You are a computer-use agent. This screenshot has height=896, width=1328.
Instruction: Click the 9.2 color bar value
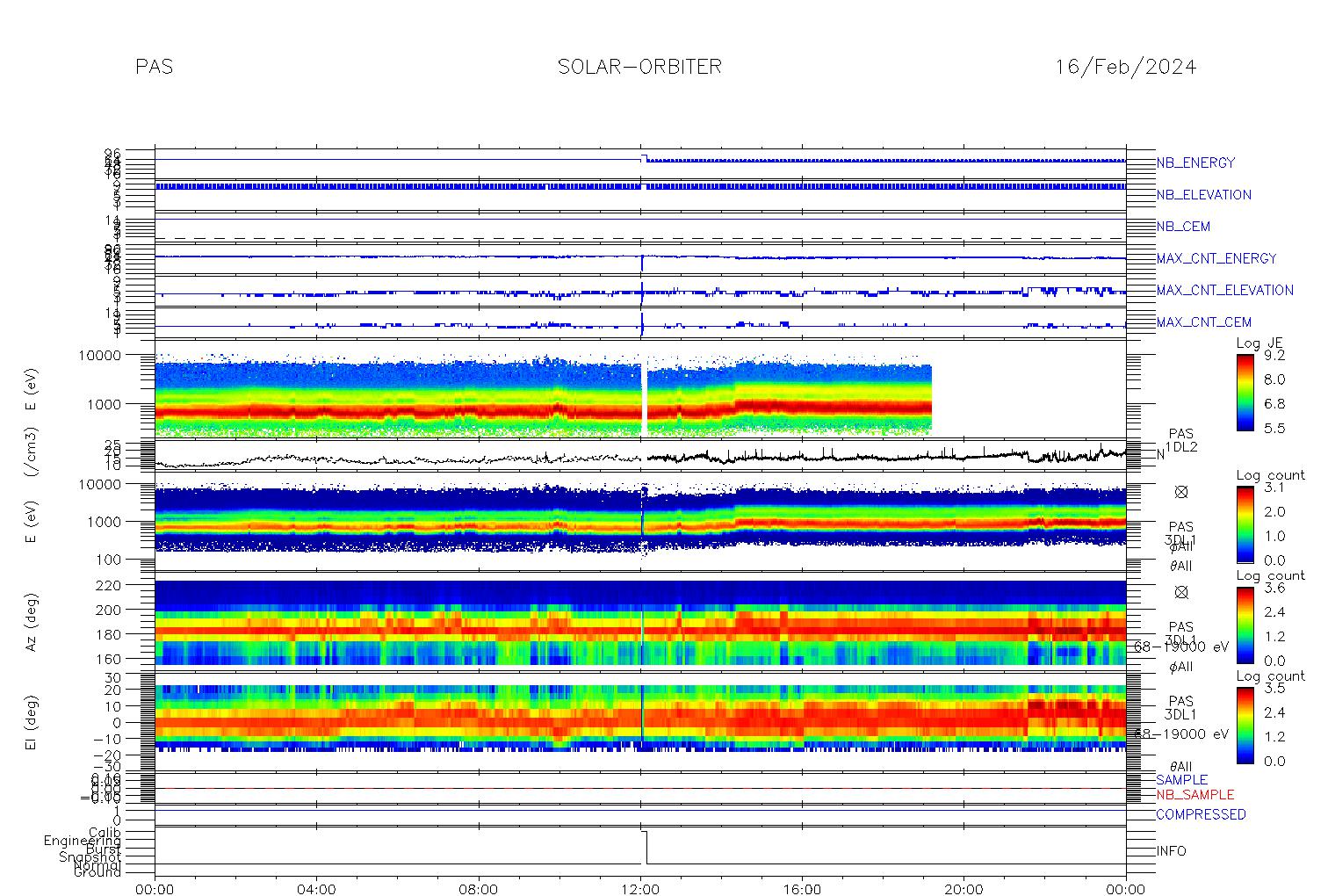[1274, 356]
